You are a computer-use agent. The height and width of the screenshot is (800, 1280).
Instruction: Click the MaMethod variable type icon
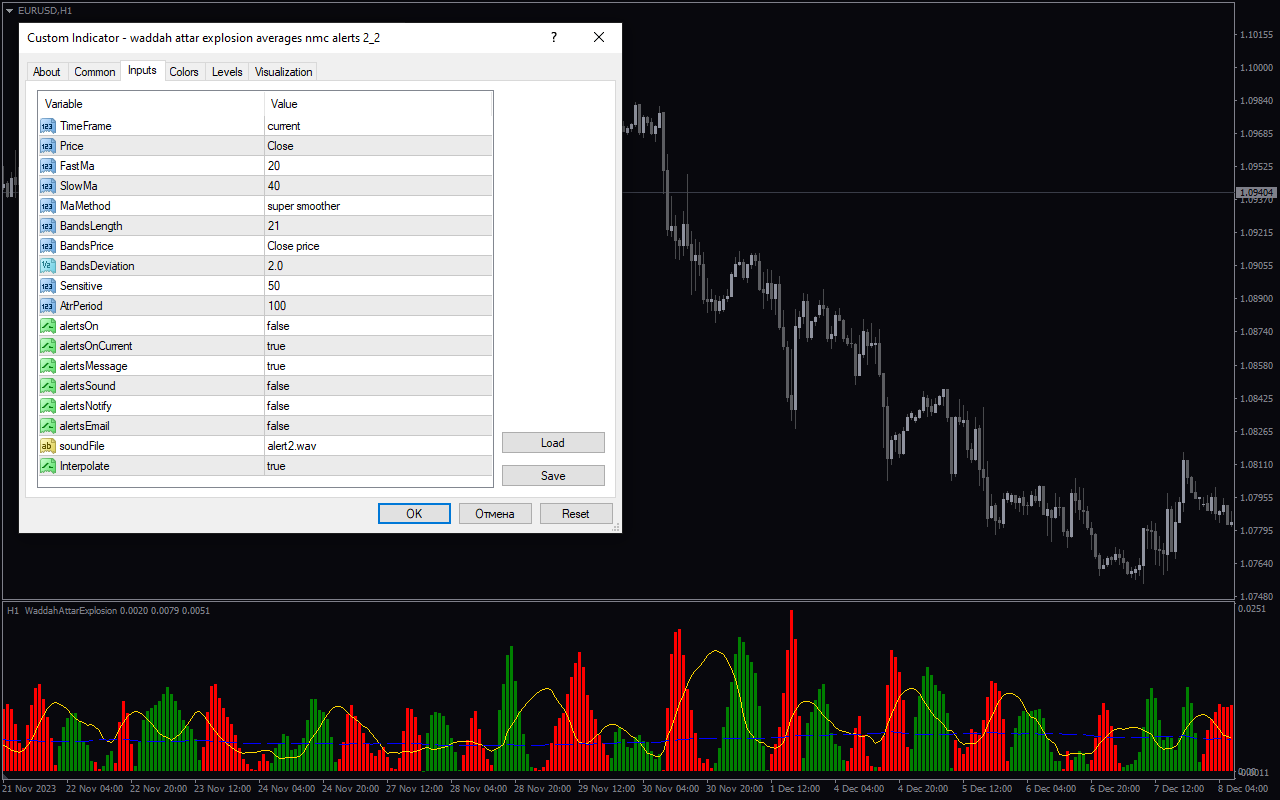(48, 206)
